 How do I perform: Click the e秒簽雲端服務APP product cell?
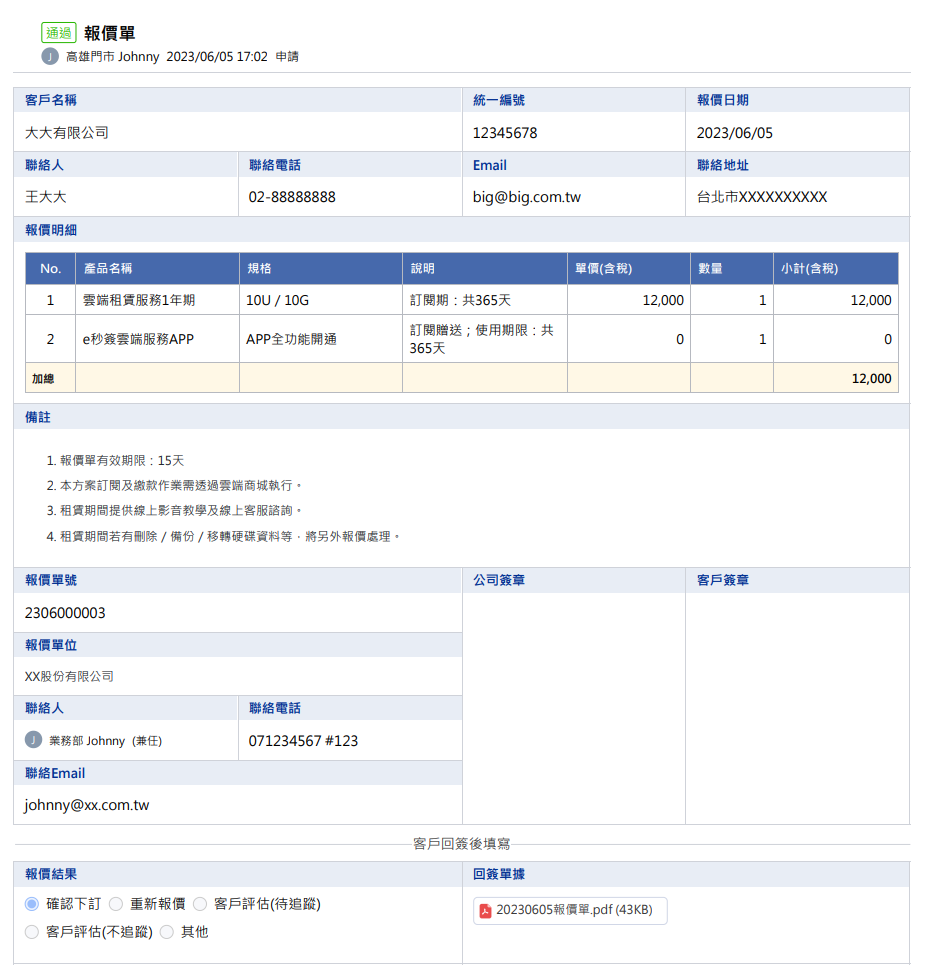click(157, 339)
